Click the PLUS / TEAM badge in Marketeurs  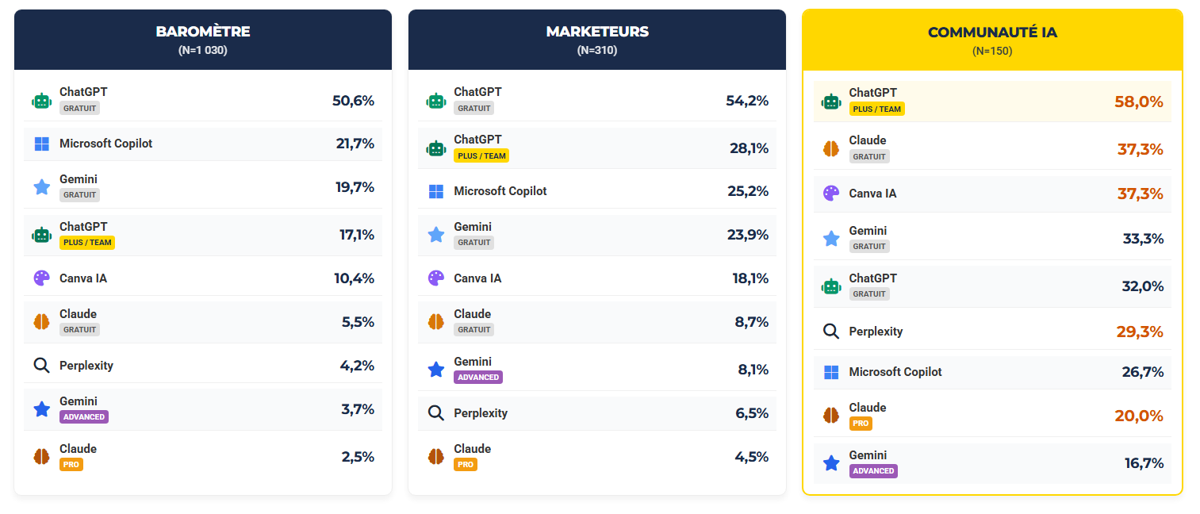(x=481, y=156)
